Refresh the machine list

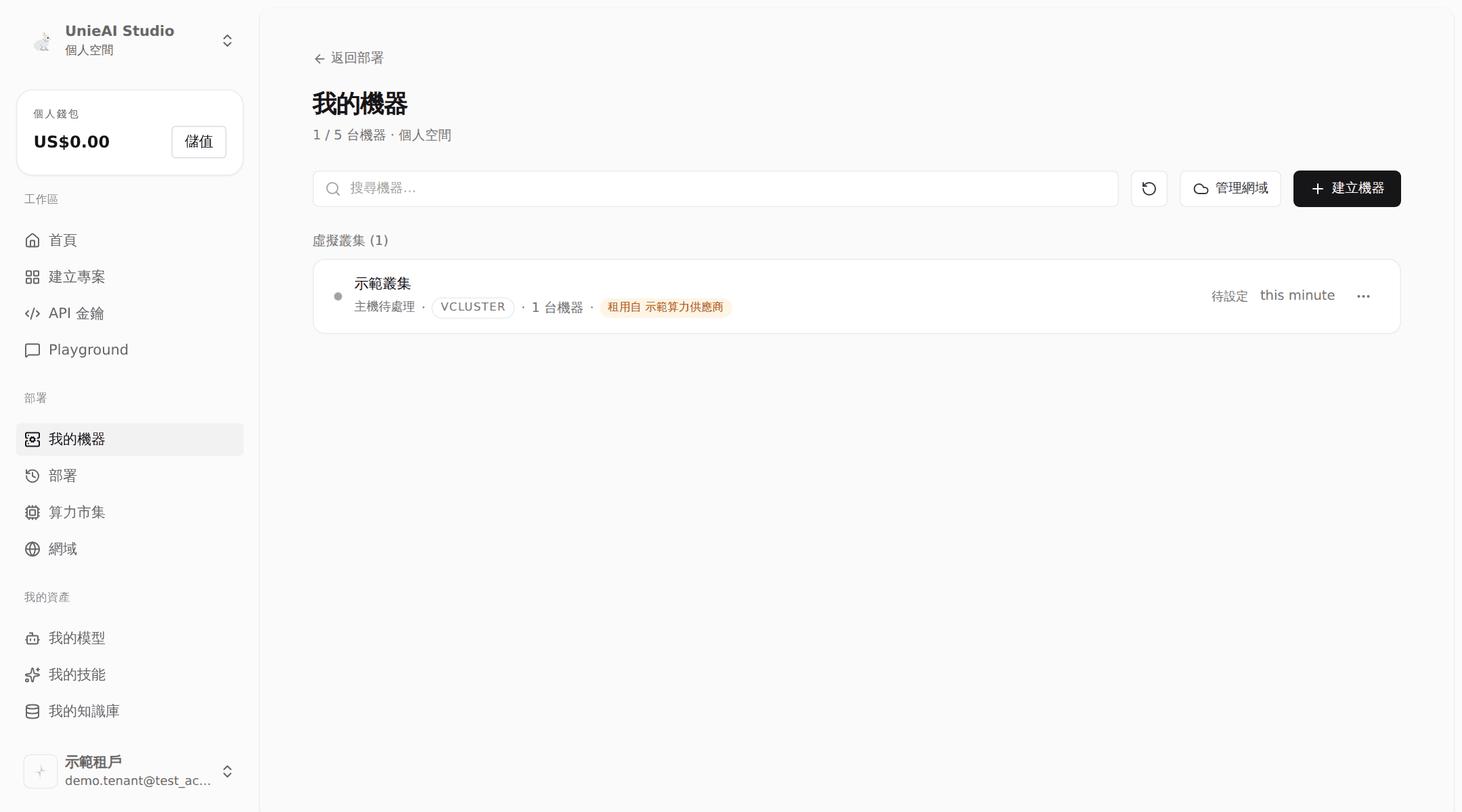(1149, 189)
